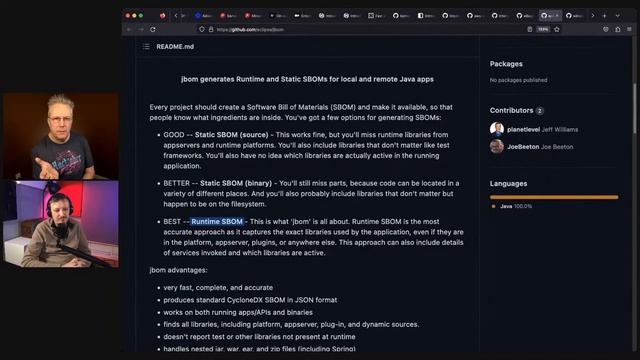Screen dimensions: 640x360
Task: Select the currently active GitHub tab
Action: 550,16
